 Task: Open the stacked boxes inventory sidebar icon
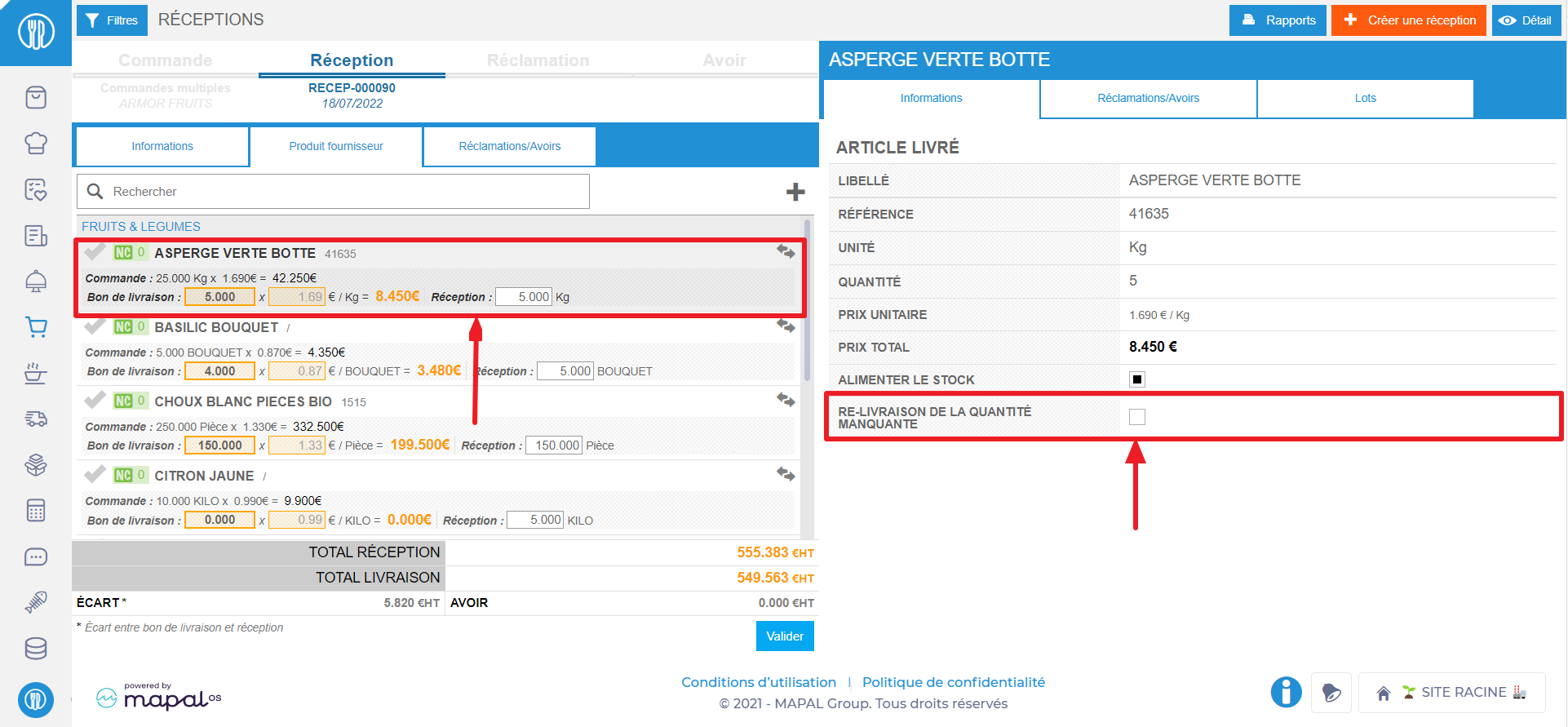click(36, 465)
